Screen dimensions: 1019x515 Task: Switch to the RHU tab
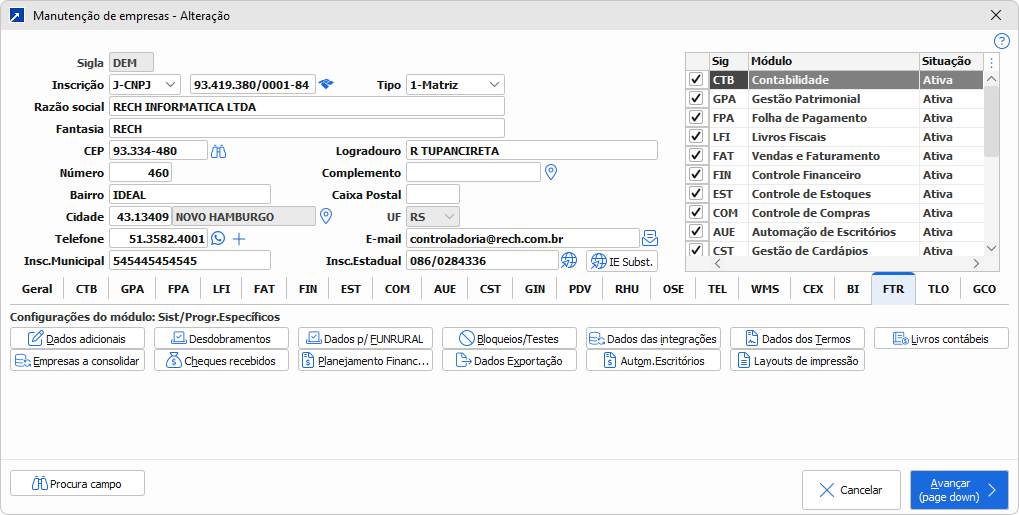[x=627, y=289]
